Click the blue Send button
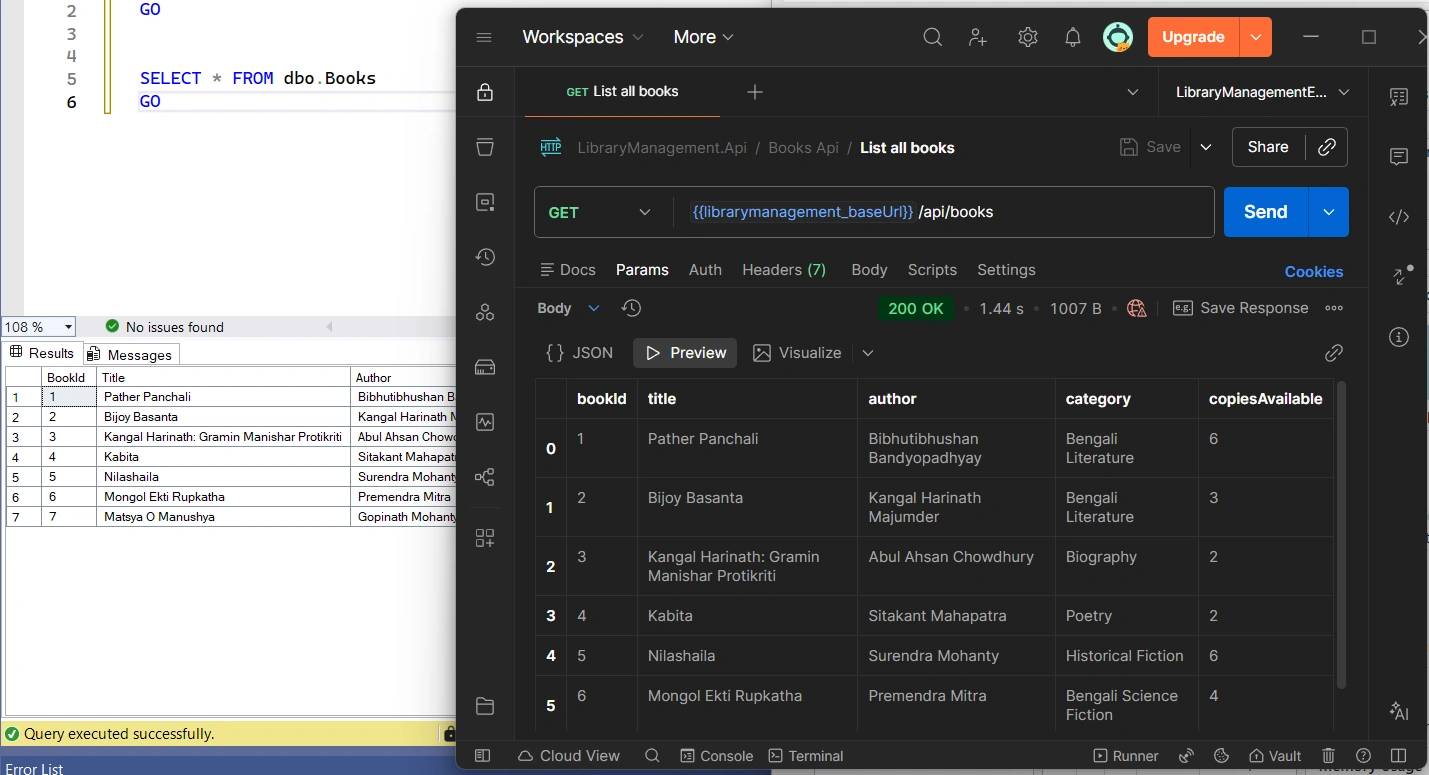The image size is (1429, 775). [x=1266, y=212]
